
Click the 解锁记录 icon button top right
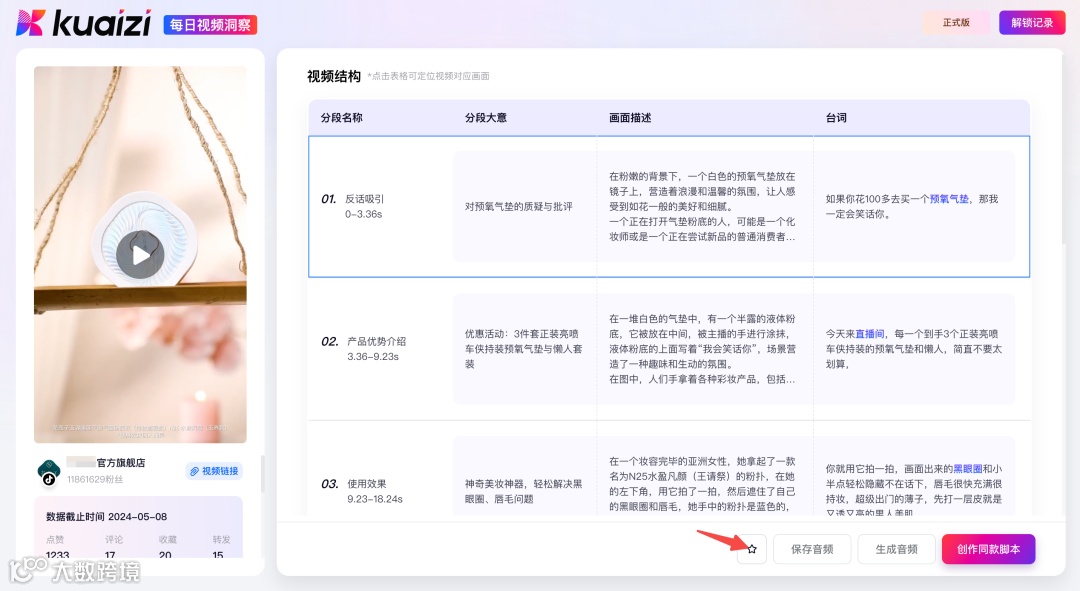pos(1031,21)
